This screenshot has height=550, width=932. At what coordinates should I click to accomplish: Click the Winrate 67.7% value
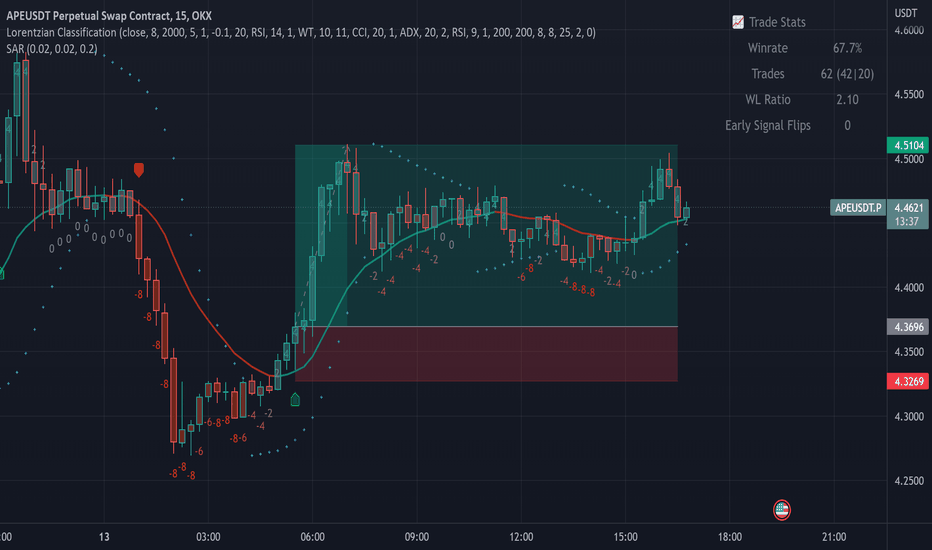pyautogui.click(x=847, y=48)
